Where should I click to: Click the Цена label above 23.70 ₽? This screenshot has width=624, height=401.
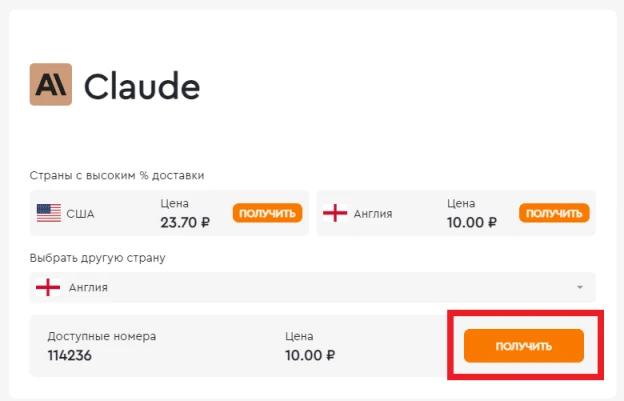click(174, 203)
